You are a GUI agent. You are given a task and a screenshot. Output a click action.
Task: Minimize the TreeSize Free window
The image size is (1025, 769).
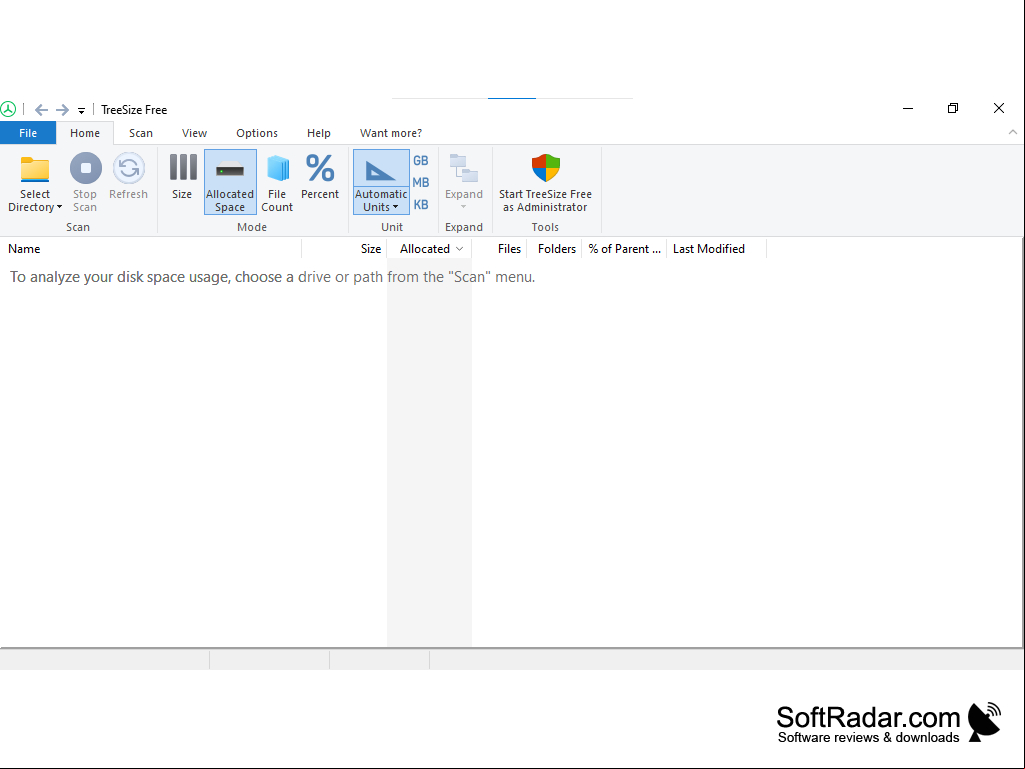(908, 109)
